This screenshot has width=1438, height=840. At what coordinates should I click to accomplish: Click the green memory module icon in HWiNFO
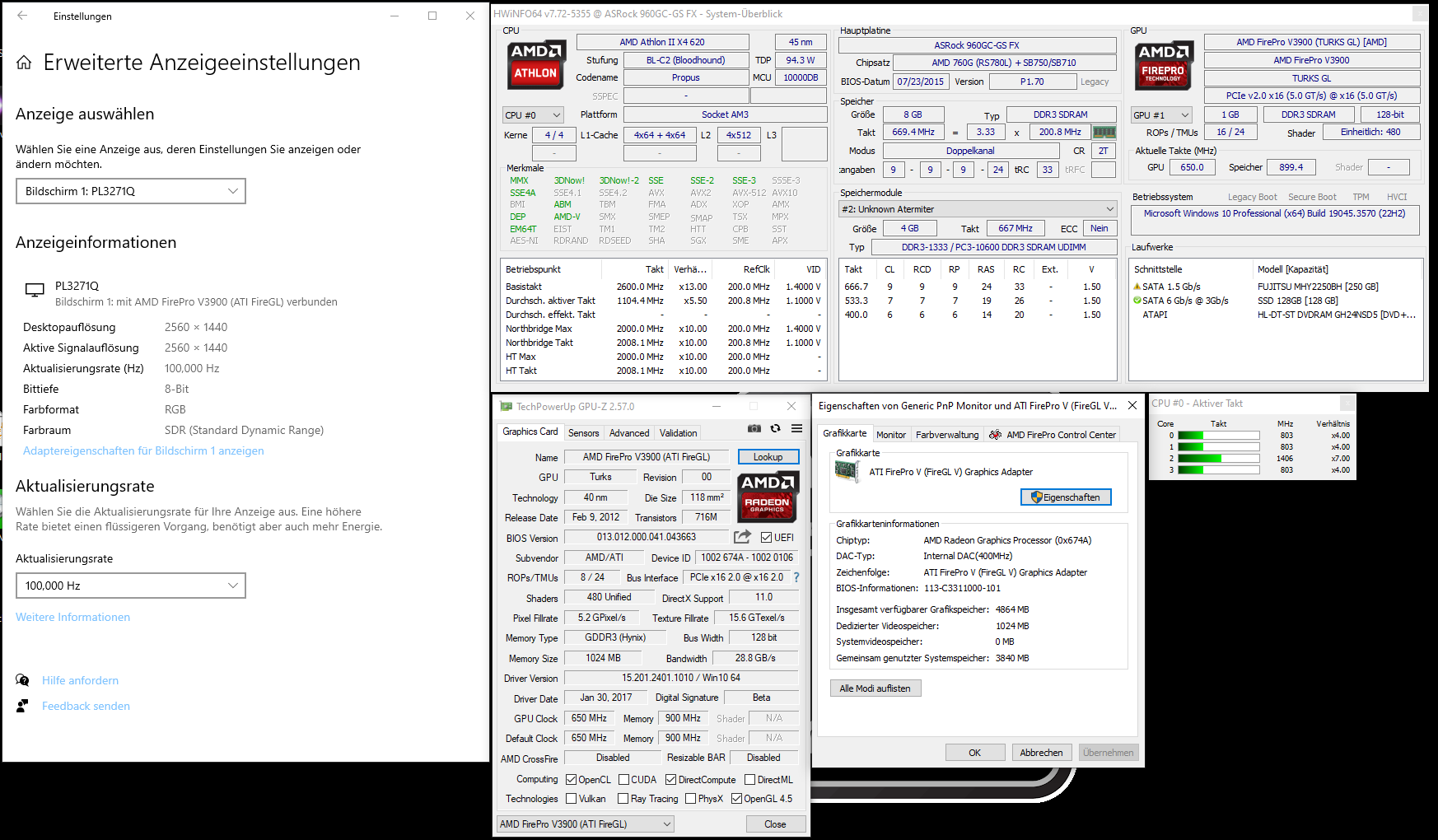[x=1104, y=132]
